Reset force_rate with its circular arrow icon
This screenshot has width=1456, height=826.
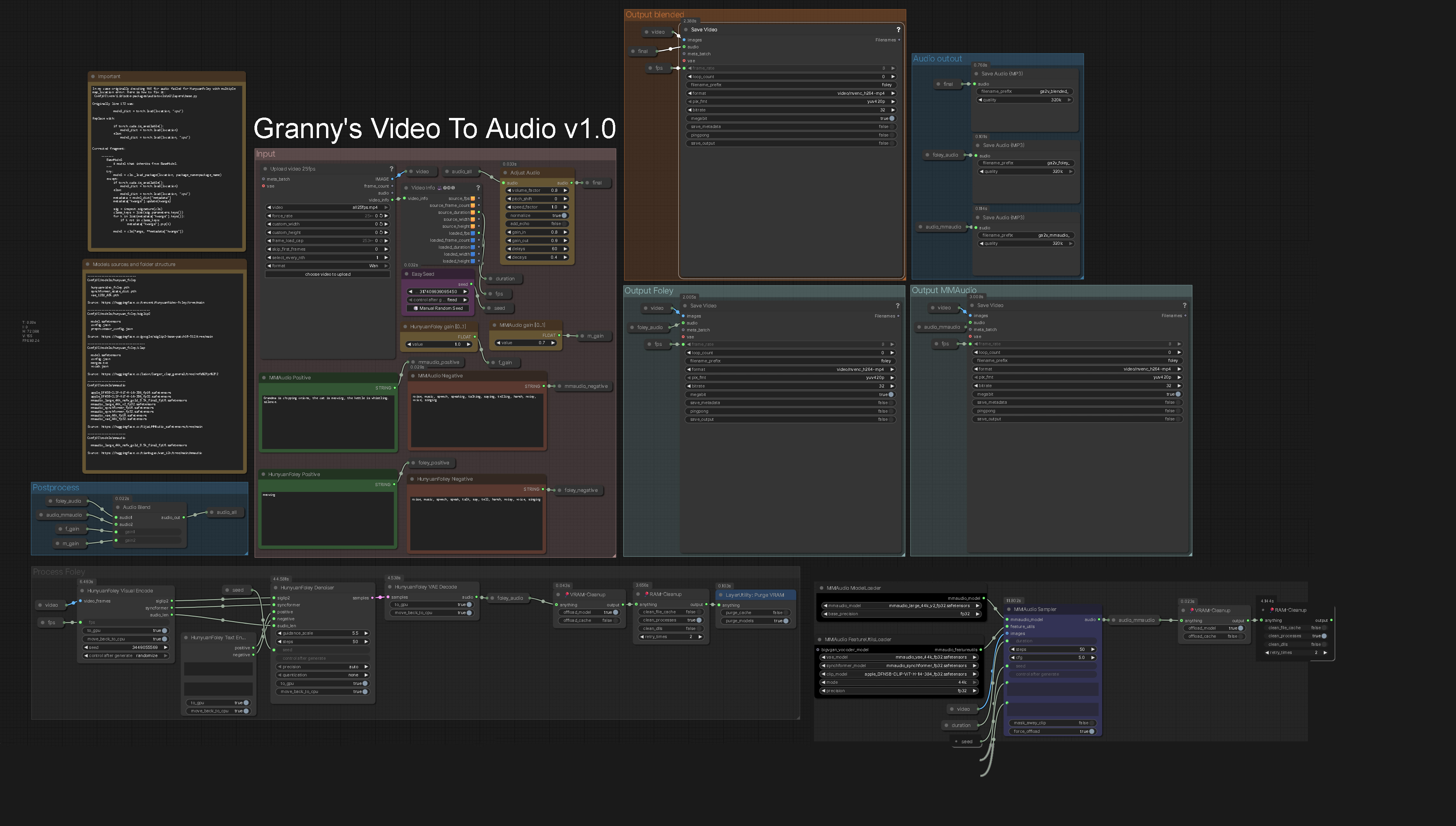381,215
